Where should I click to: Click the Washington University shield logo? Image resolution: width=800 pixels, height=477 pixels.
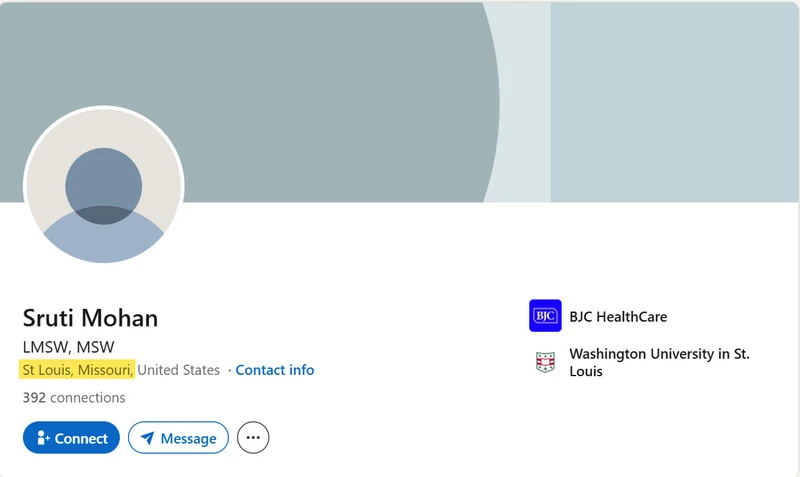pos(545,362)
